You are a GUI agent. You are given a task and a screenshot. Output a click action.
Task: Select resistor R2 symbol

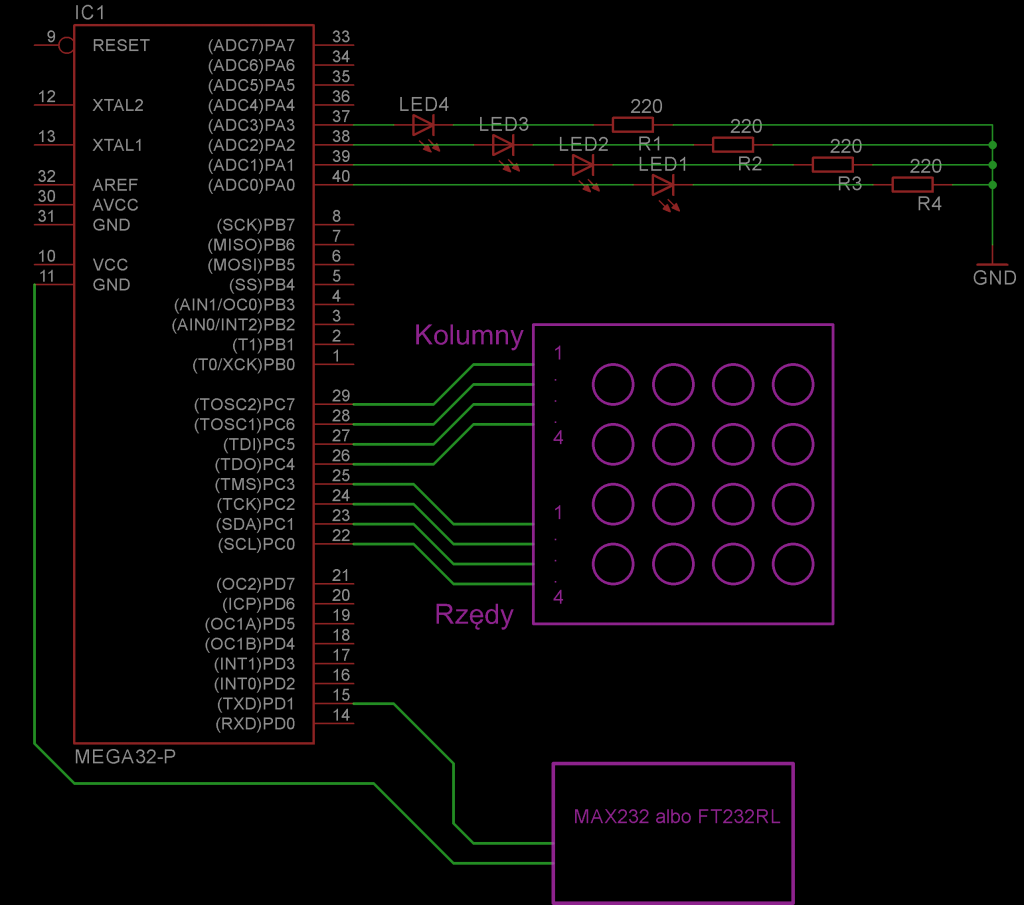click(x=733, y=145)
